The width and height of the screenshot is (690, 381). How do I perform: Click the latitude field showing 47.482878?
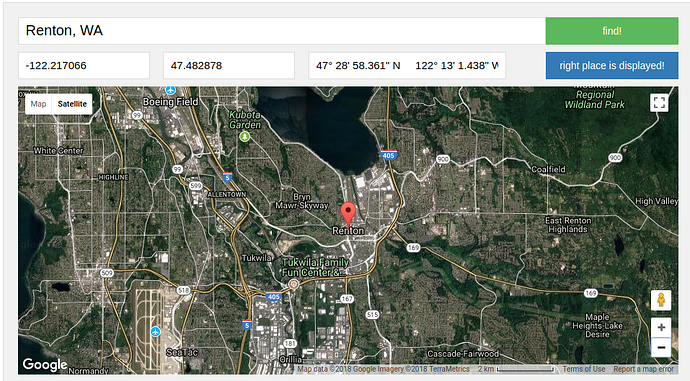pyautogui.click(x=229, y=66)
